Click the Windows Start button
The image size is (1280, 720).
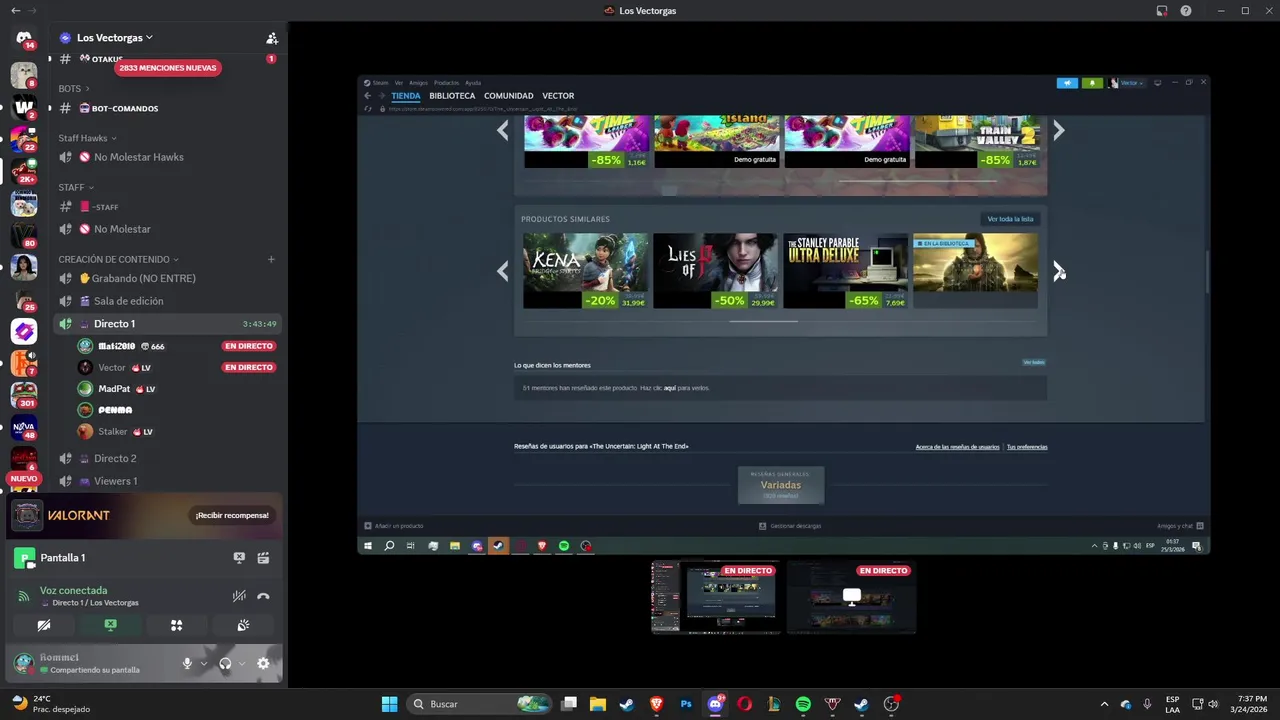point(389,704)
